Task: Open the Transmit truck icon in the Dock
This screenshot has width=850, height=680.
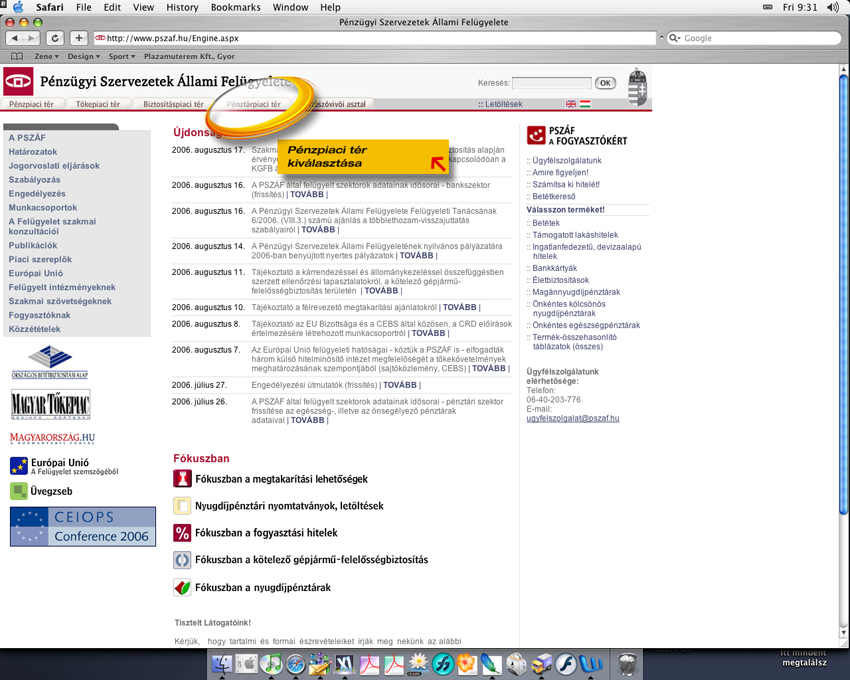Action: (540, 664)
